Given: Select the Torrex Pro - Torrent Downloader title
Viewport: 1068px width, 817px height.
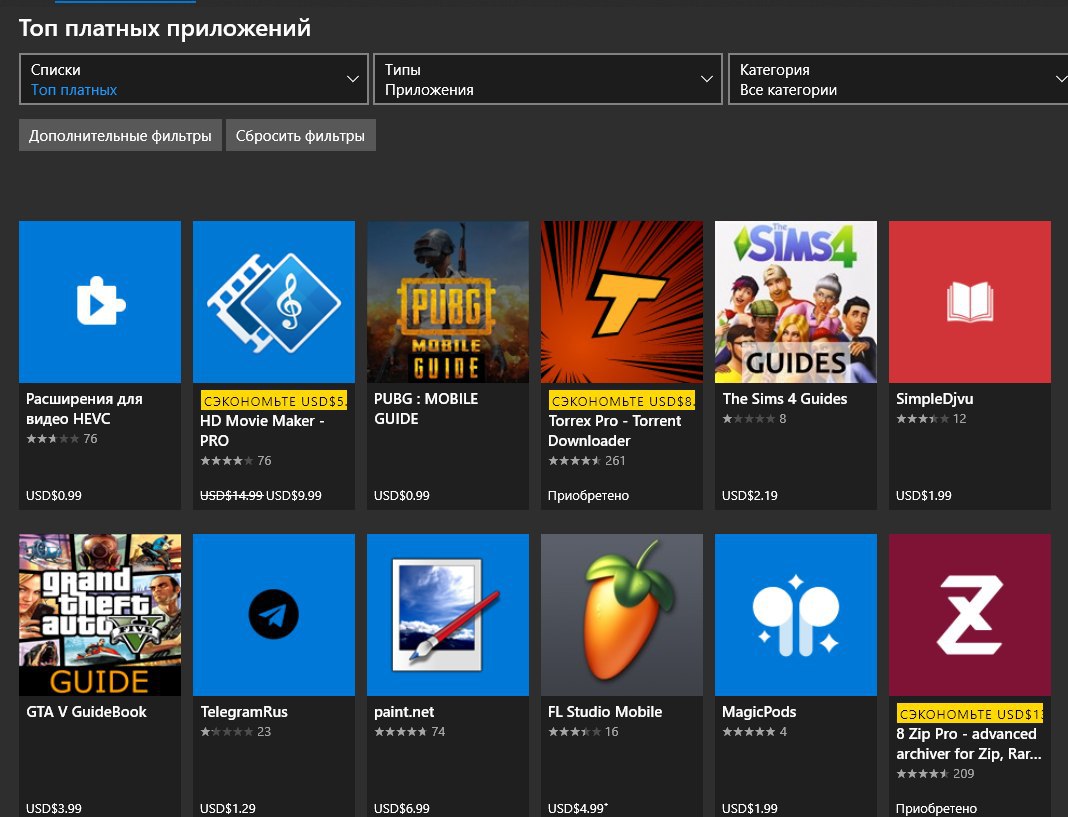Looking at the screenshot, I should [x=614, y=431].
